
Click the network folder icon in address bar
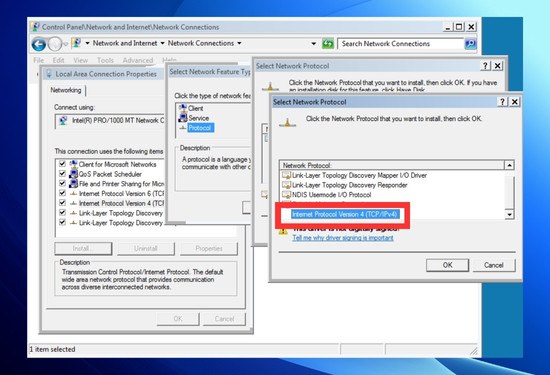76,43
